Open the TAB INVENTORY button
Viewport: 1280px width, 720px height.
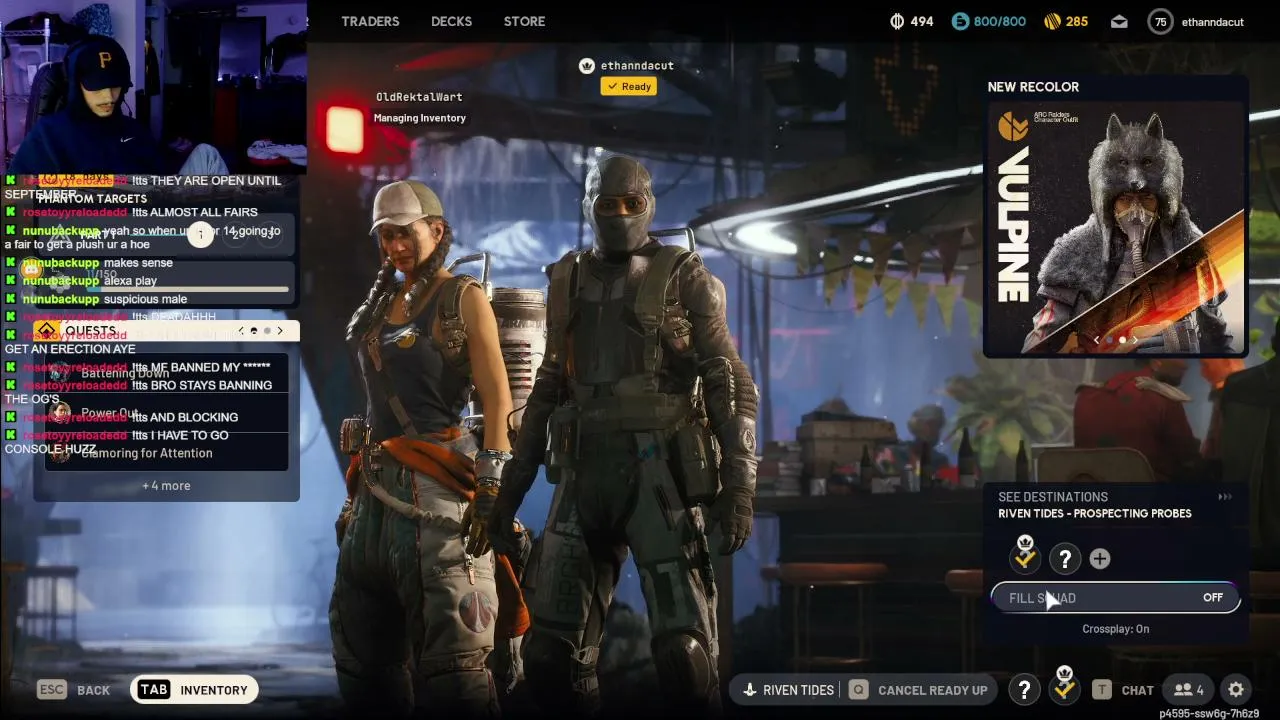(x=194, y=690)
